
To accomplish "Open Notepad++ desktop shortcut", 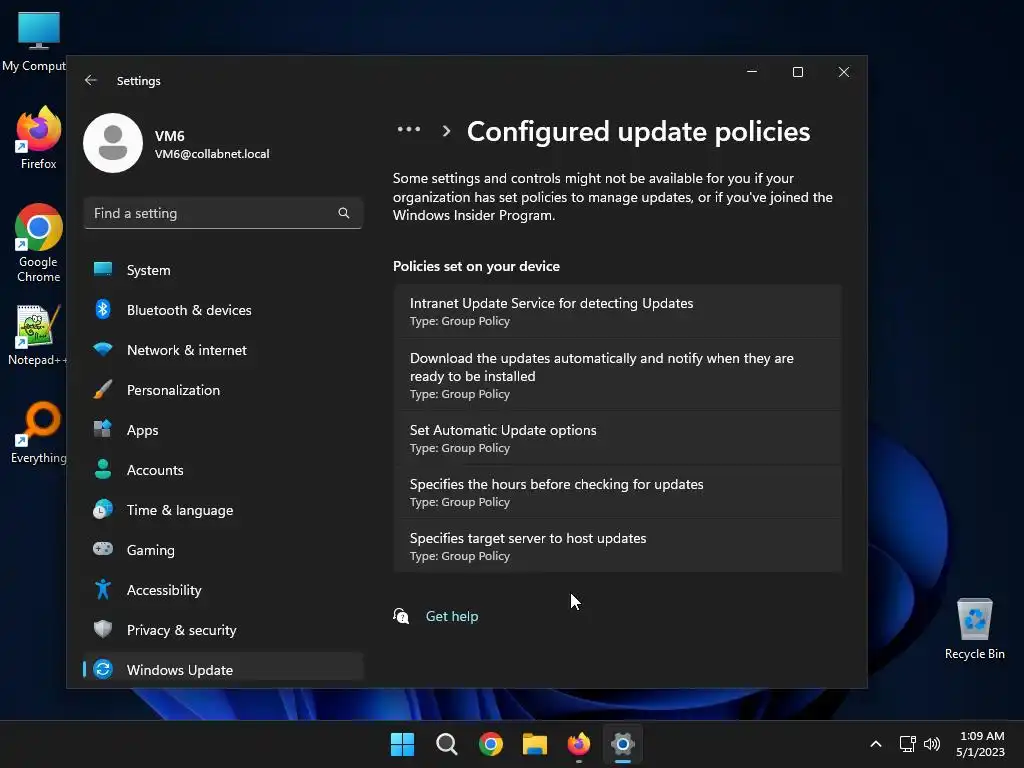I will 38,336.
